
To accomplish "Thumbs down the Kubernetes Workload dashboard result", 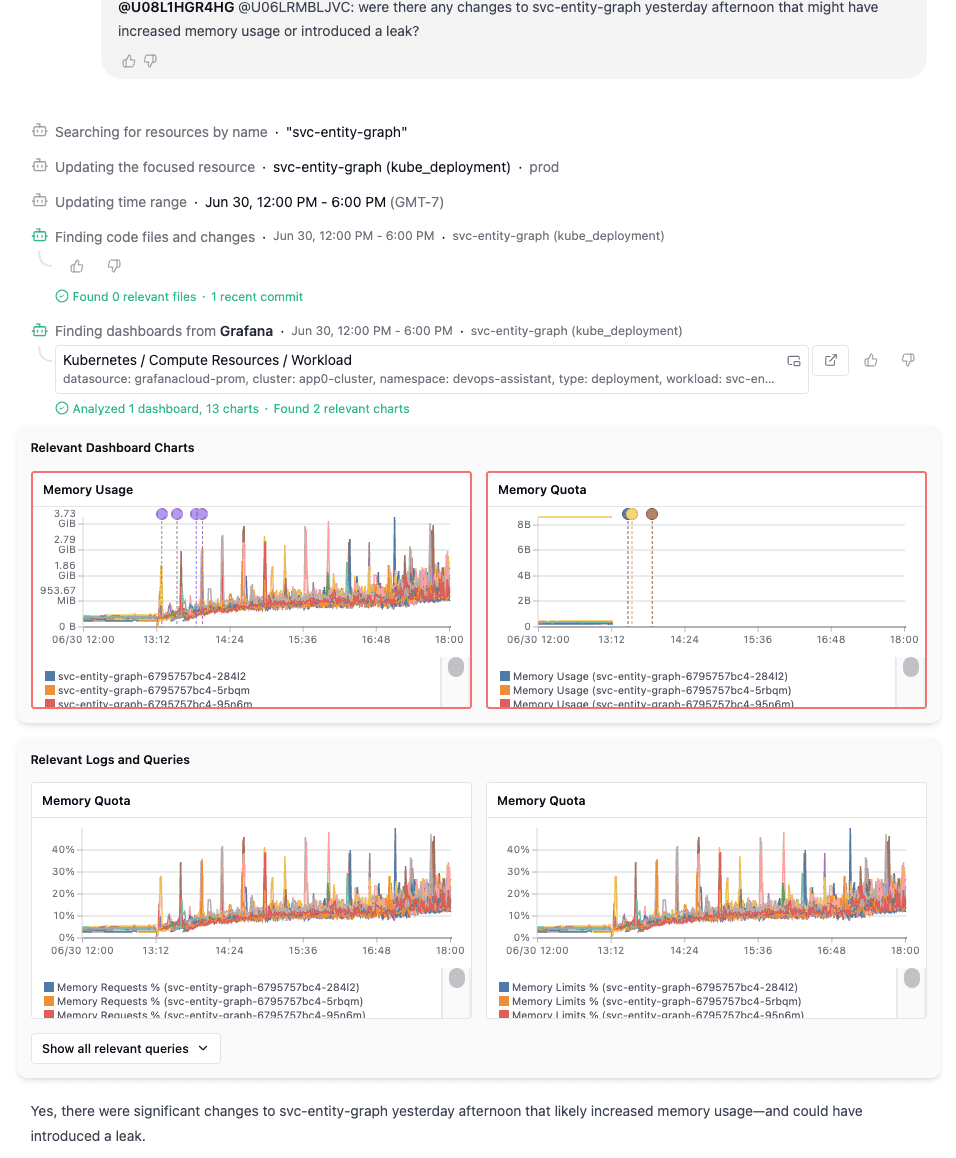I will tap(908, 360).
